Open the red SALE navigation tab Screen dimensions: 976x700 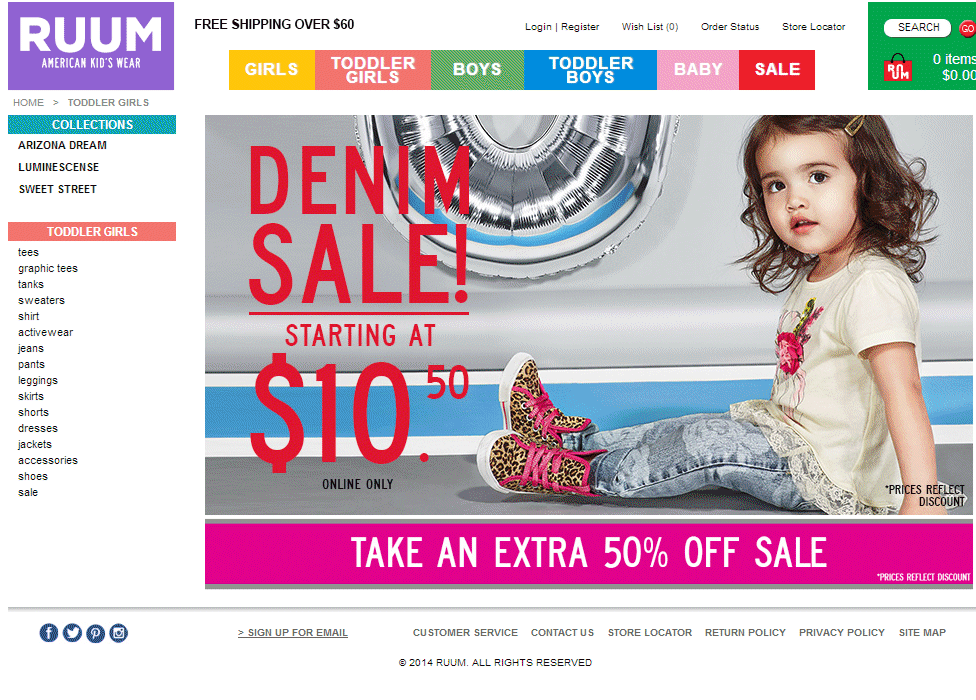[x=777, y=70]
